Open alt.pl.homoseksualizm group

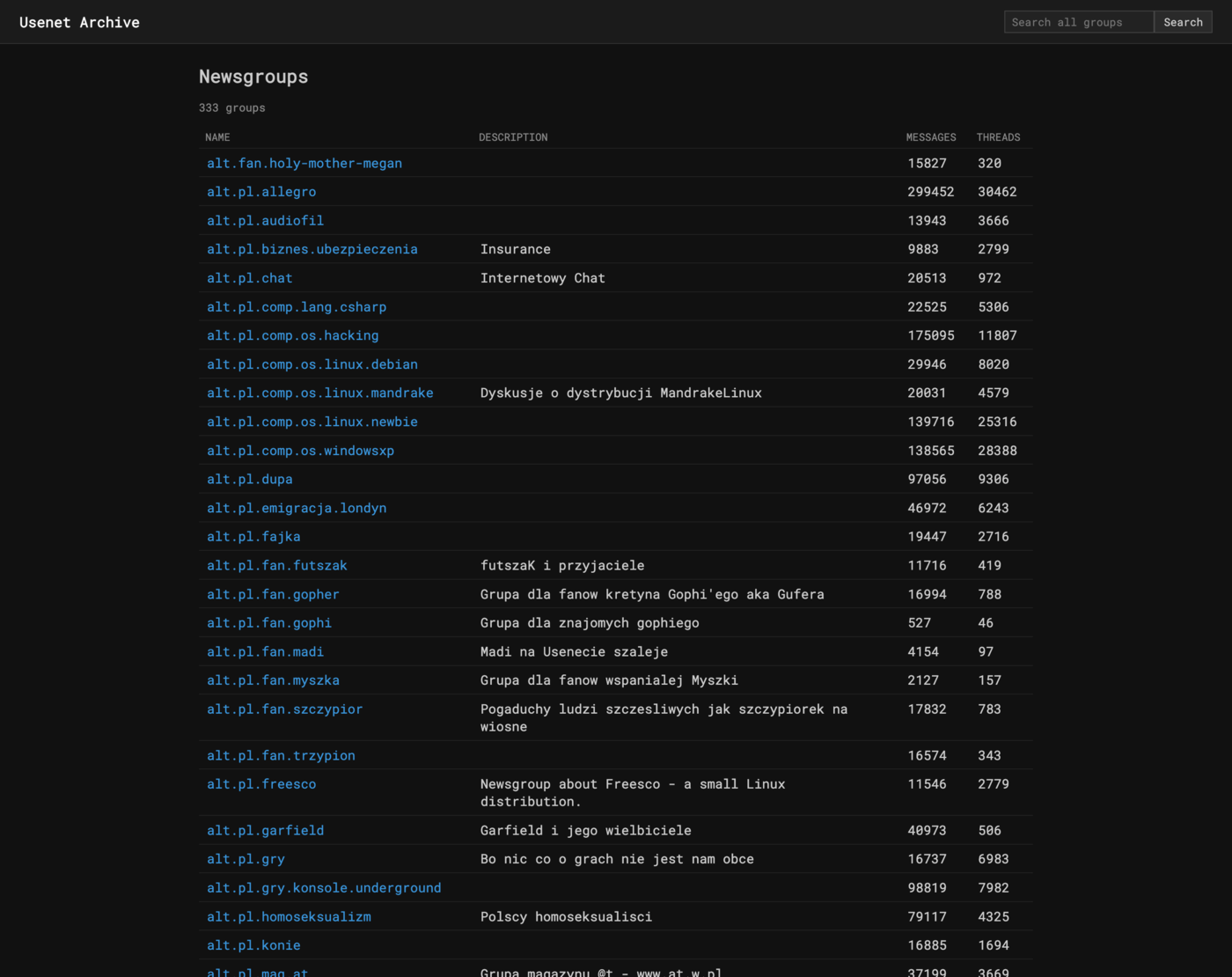tap(289, 917)
